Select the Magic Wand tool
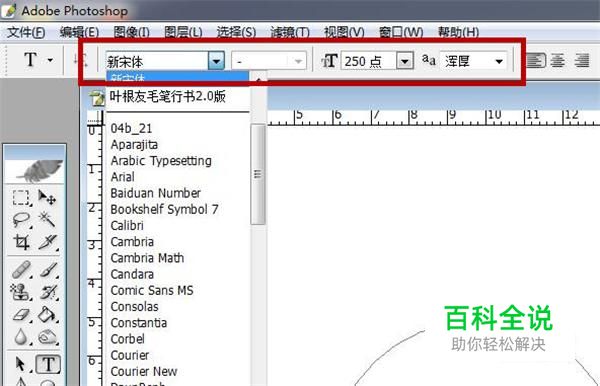The image size is (600, 386). (x=47, y=220)
